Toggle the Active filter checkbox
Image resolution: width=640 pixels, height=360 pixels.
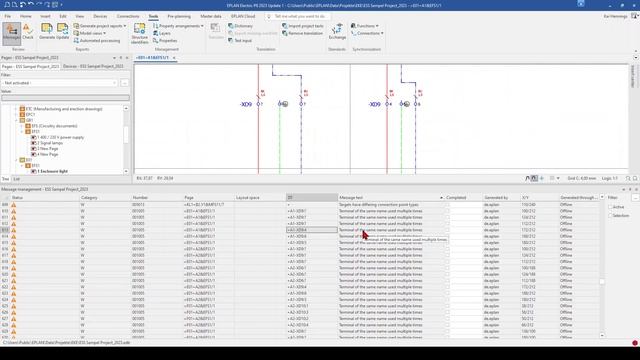pos(610,207)
